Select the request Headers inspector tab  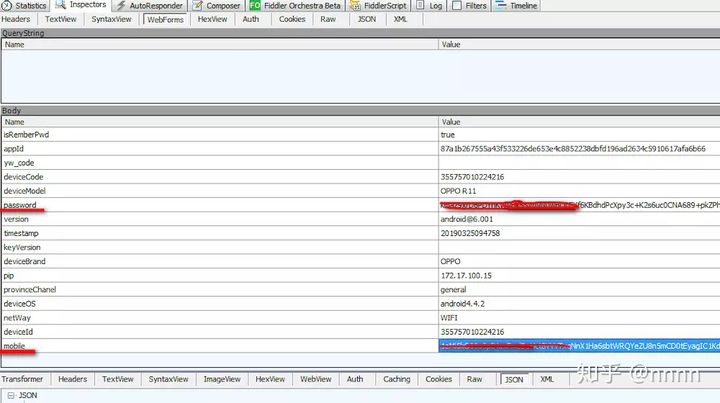pos(16,19)
